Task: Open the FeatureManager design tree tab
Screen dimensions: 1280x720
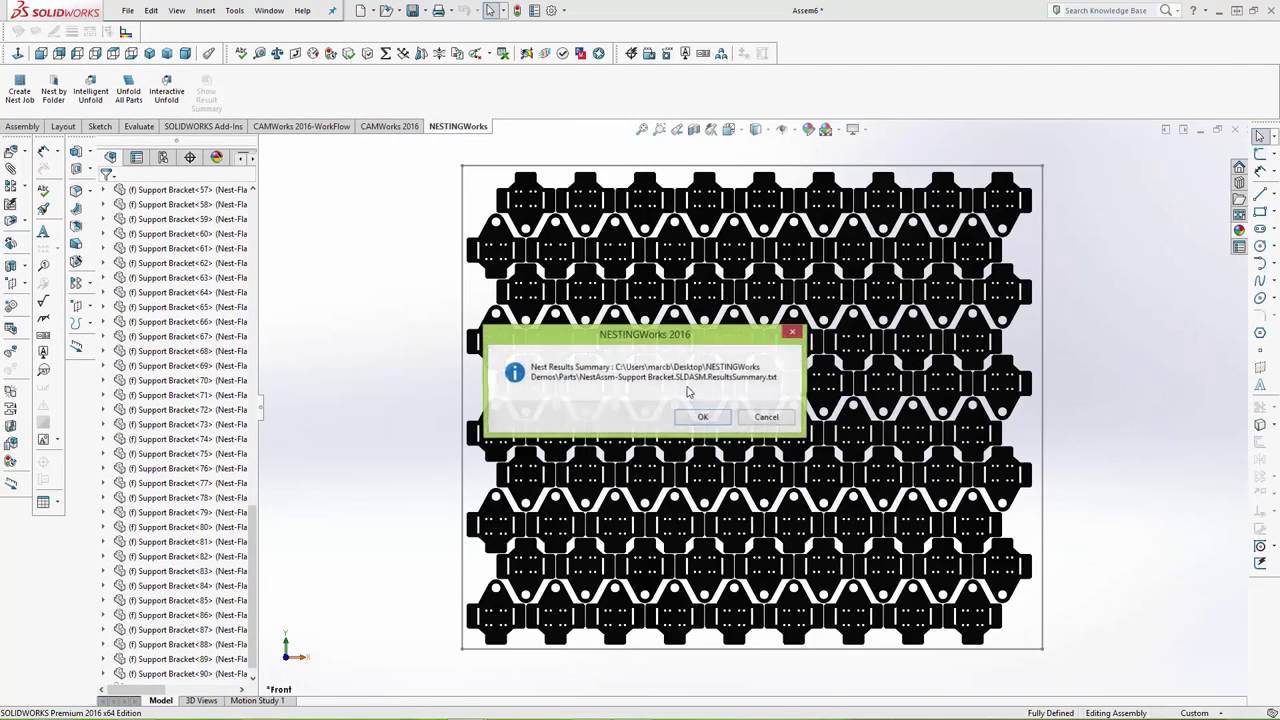Action: click(x=110, y=157)
